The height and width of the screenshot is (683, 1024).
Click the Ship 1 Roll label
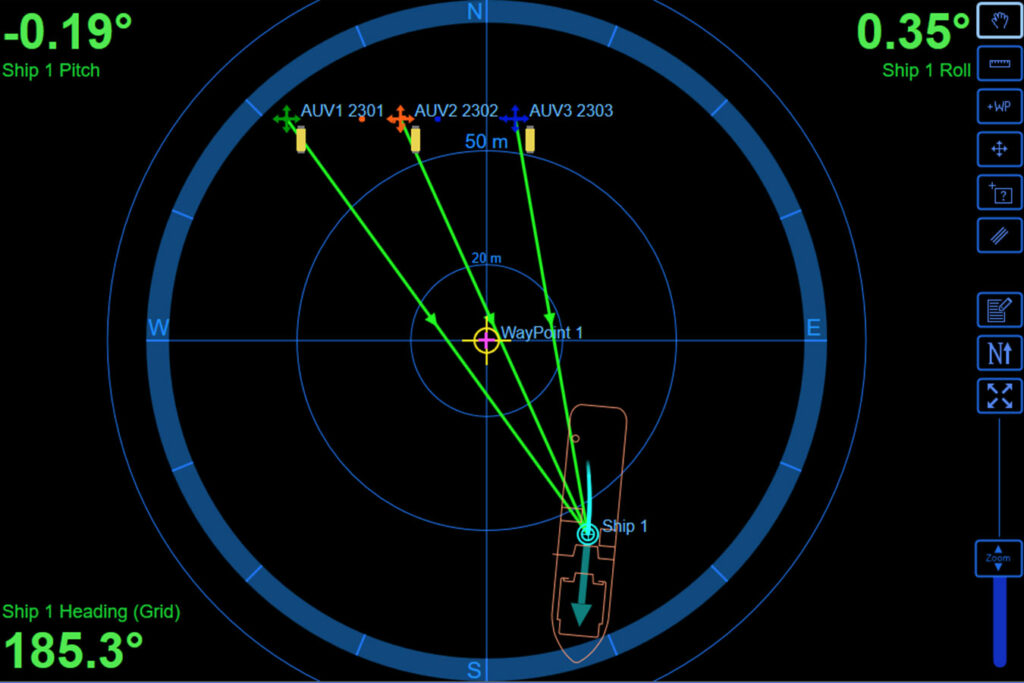(926, 71)
